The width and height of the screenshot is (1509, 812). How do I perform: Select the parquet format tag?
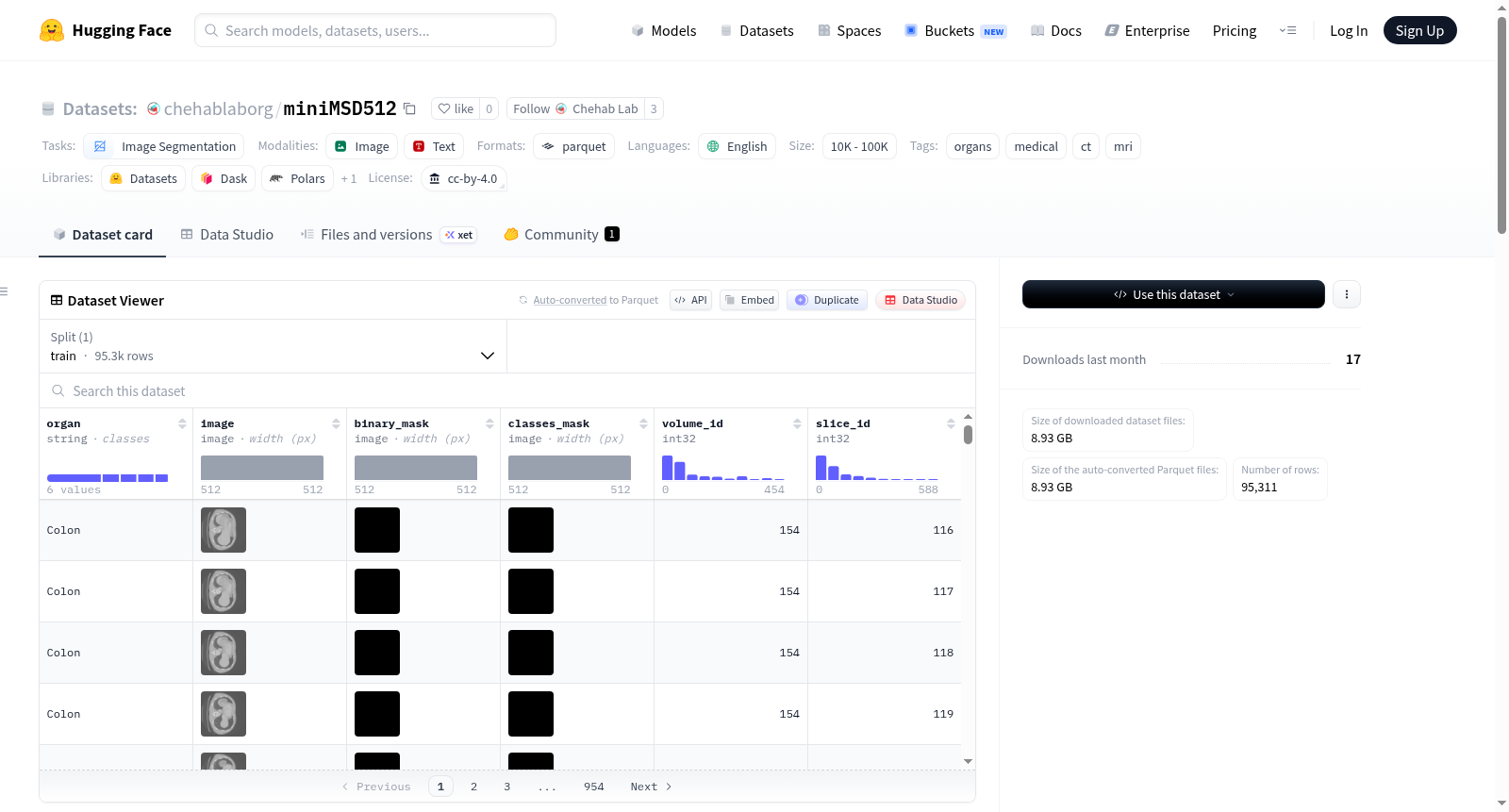click(574, 146)
